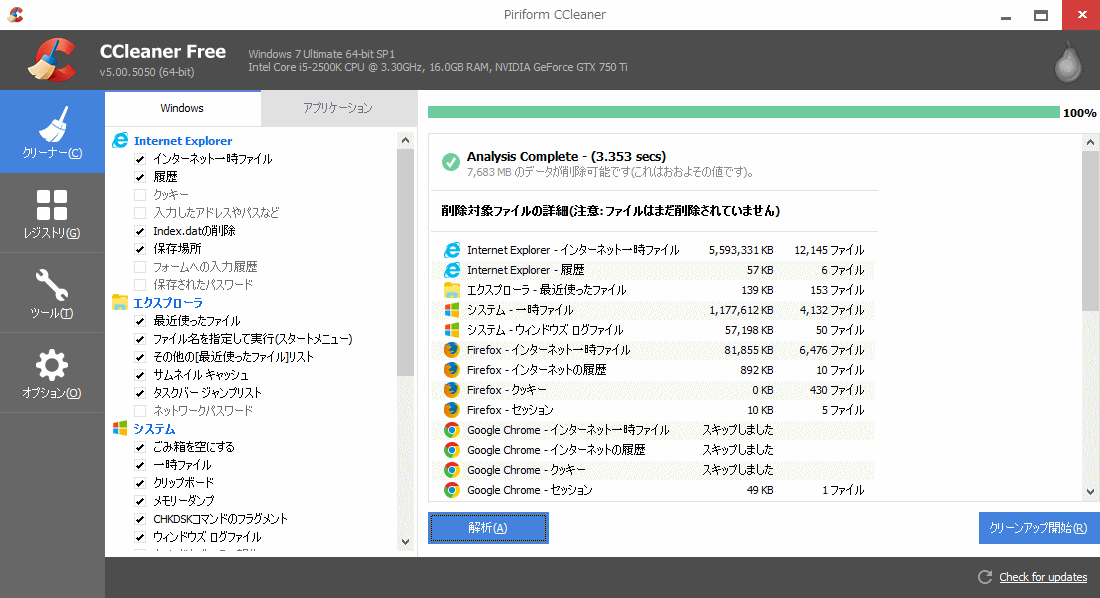
Task: Click the checklist scrollbar up arrow
Action: pos(405,140)
